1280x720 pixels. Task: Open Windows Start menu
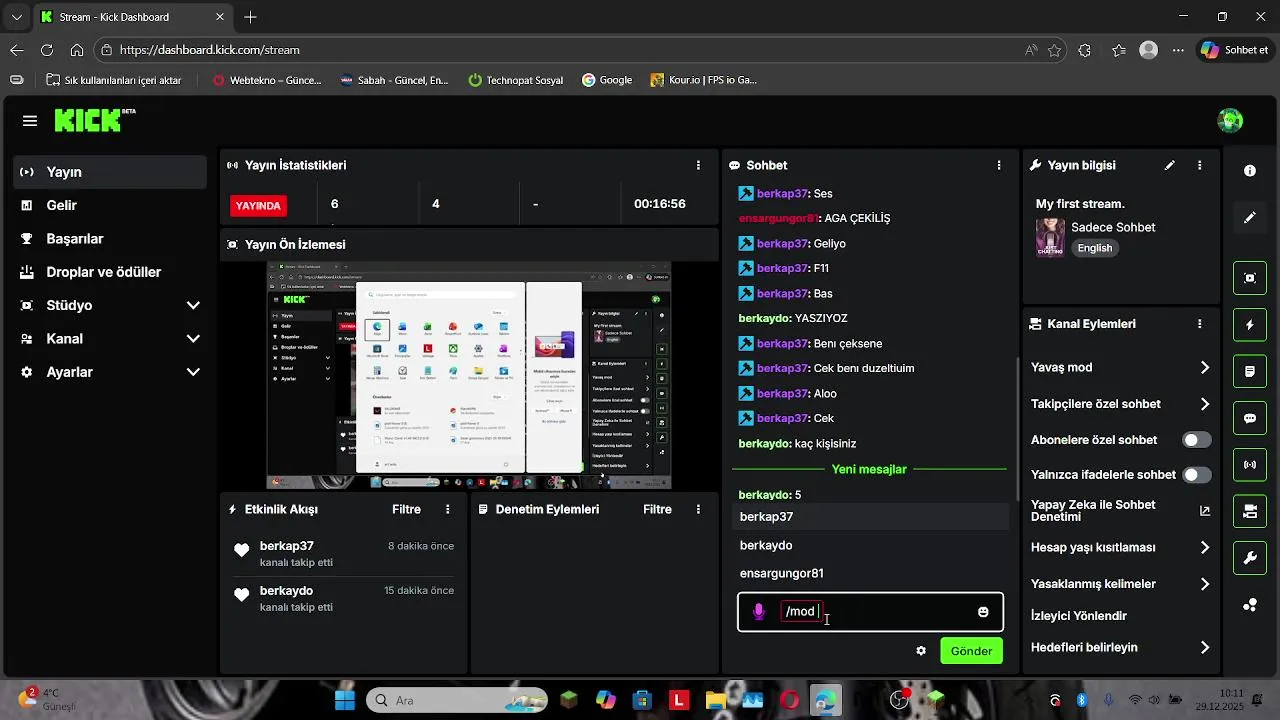point(345,700)
